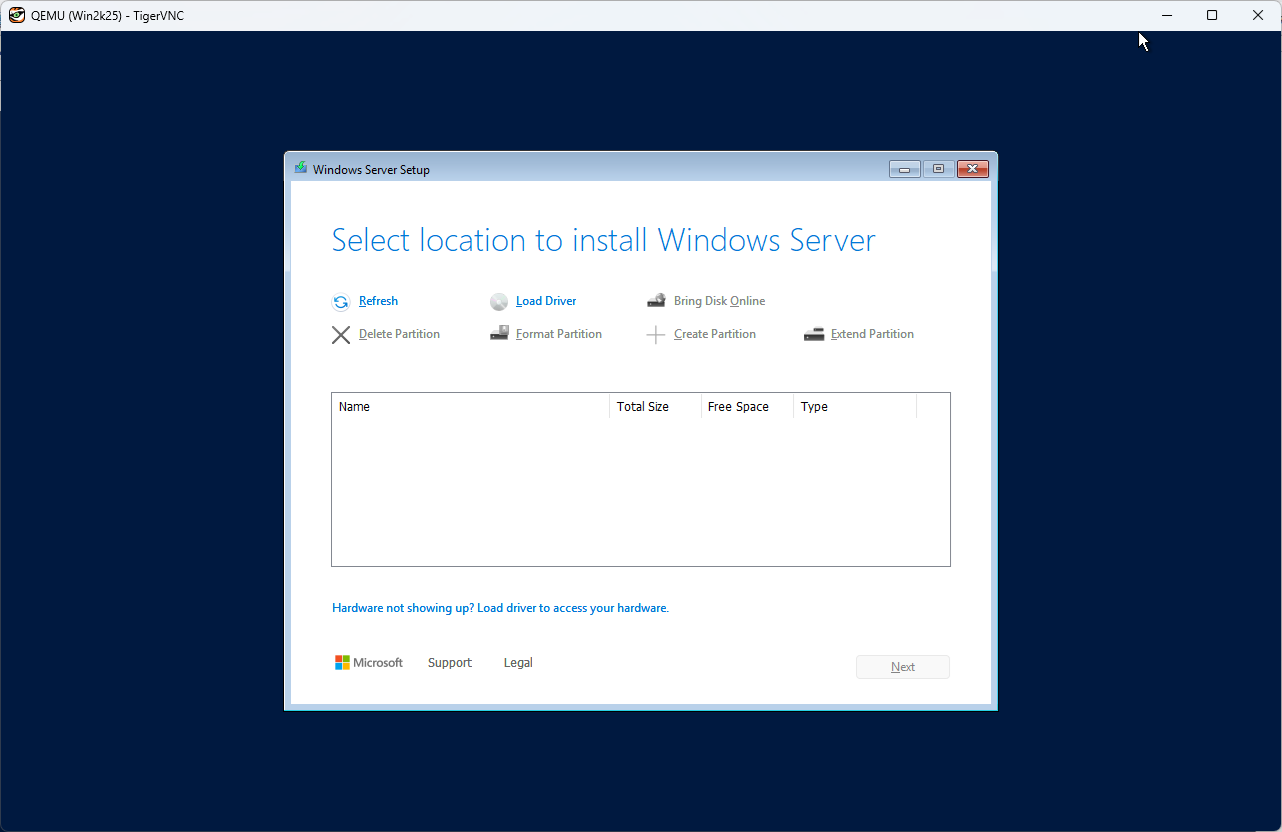Screen dimensions: 1282x832
Task: Click the Format Partition drive icon
Action: point(499,334)
